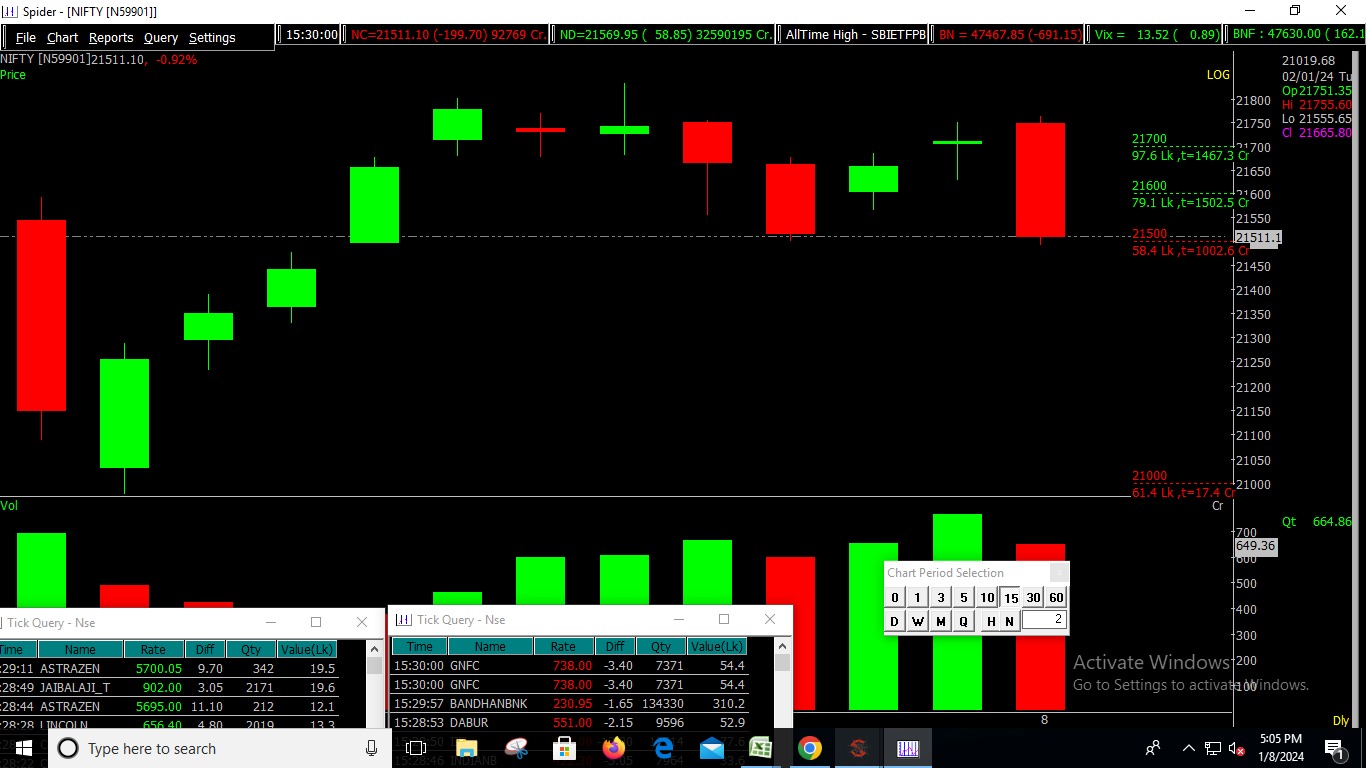Switch chart to 60-minute period
The height and width of the screenshot is (768, 1366).
[1056, 598]
